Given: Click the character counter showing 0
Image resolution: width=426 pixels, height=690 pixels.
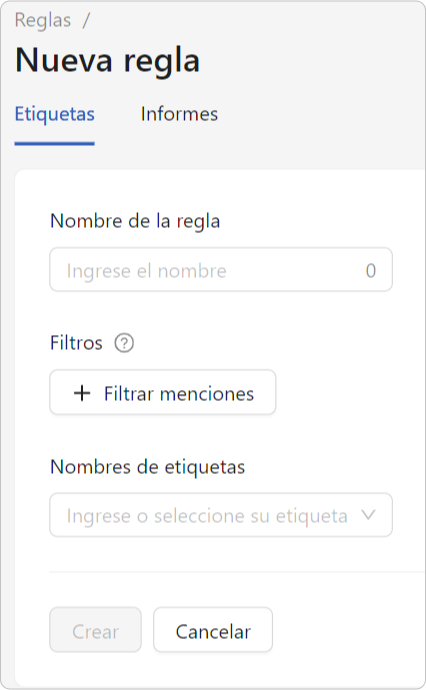Looking at the screenshot, I should [371, 271].
